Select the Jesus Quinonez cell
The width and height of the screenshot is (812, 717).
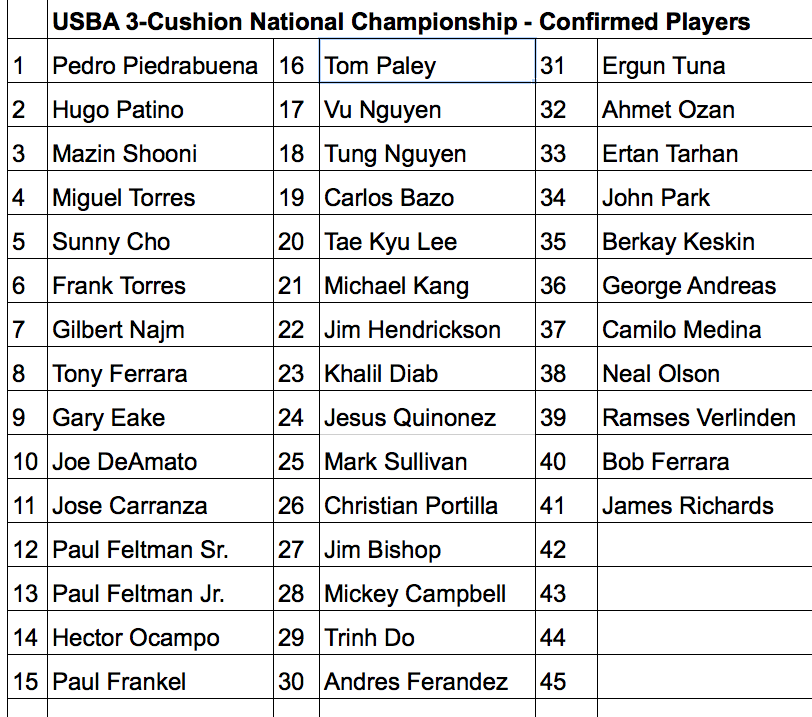(427, 413)
